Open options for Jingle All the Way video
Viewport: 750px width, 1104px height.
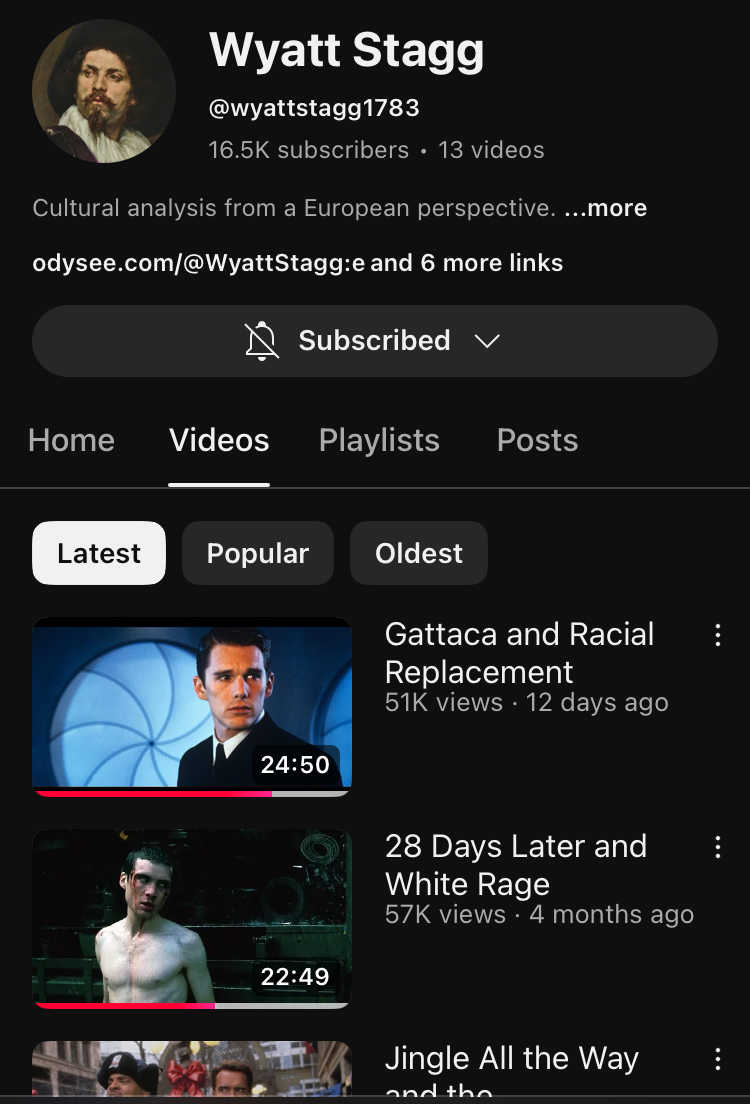tap(718, 1059)
